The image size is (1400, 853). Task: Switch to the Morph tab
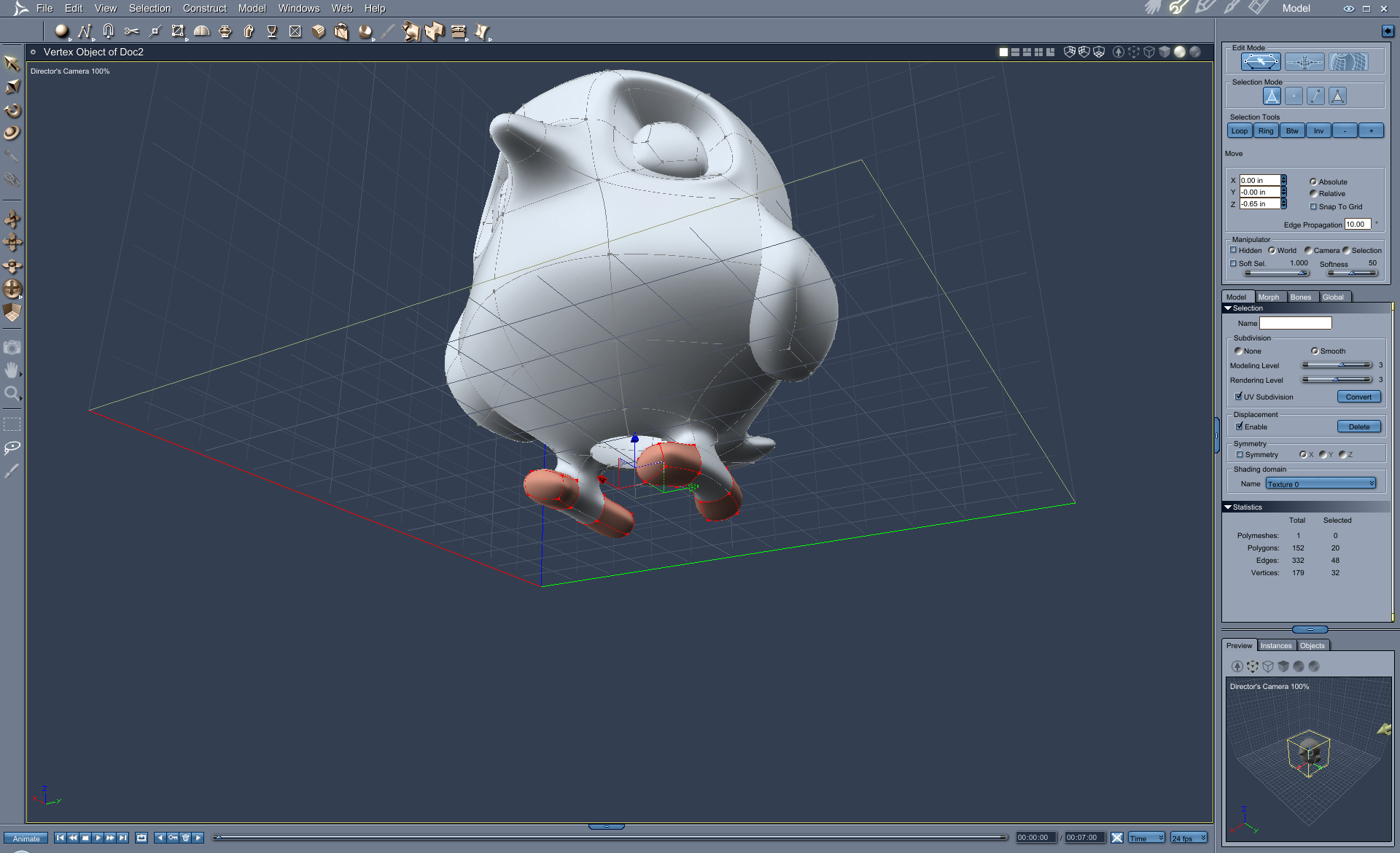pyautogui.click(x=1269, y=297)
